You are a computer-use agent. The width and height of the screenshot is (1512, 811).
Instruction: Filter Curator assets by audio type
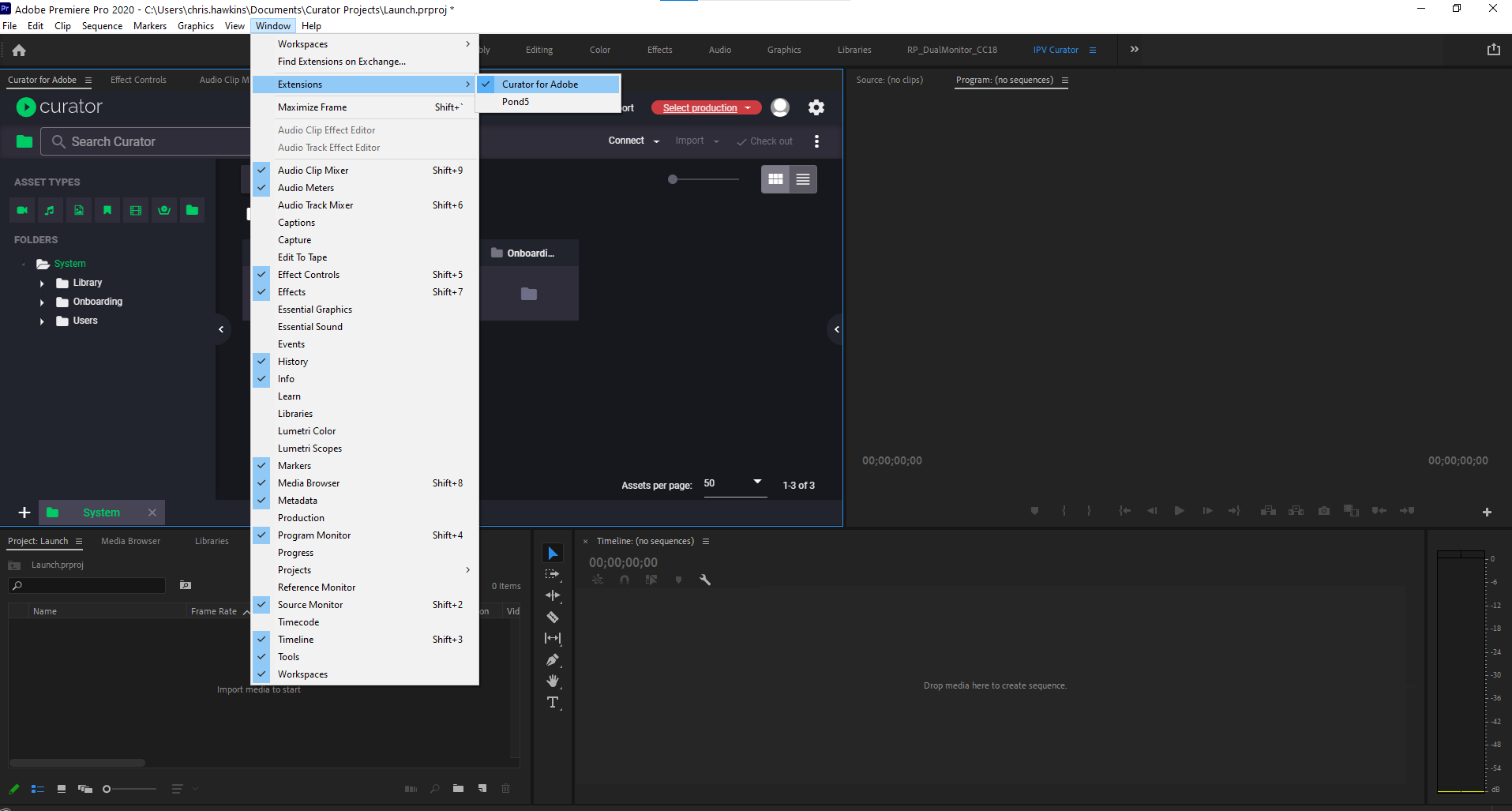pyautogui.click(x=50, y=210)
